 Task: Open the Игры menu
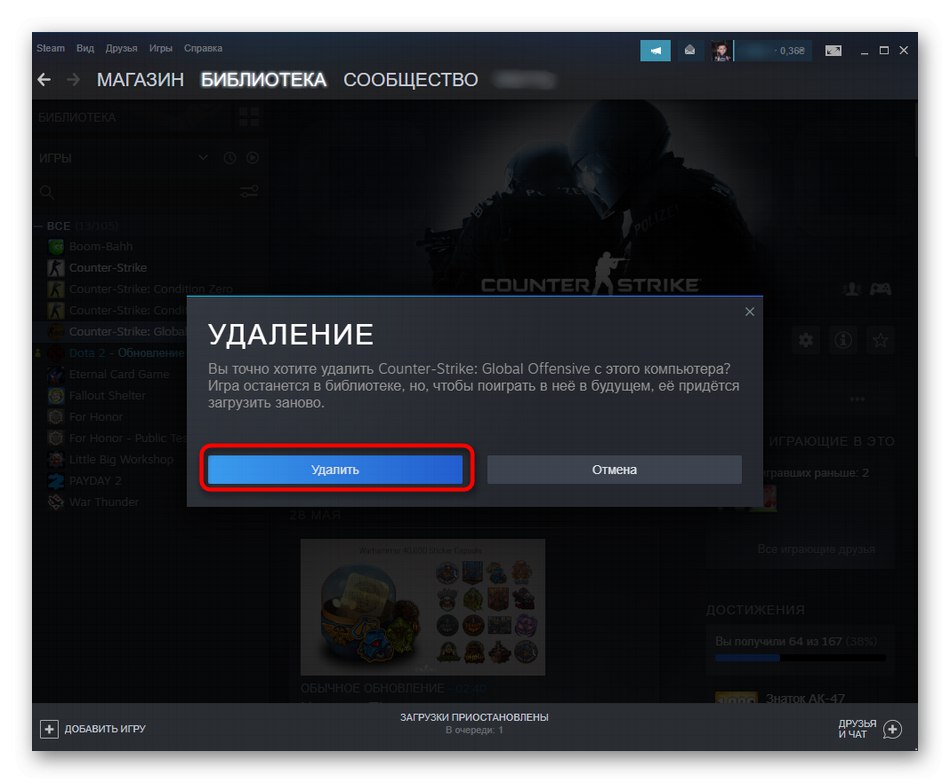pos(161,48)
